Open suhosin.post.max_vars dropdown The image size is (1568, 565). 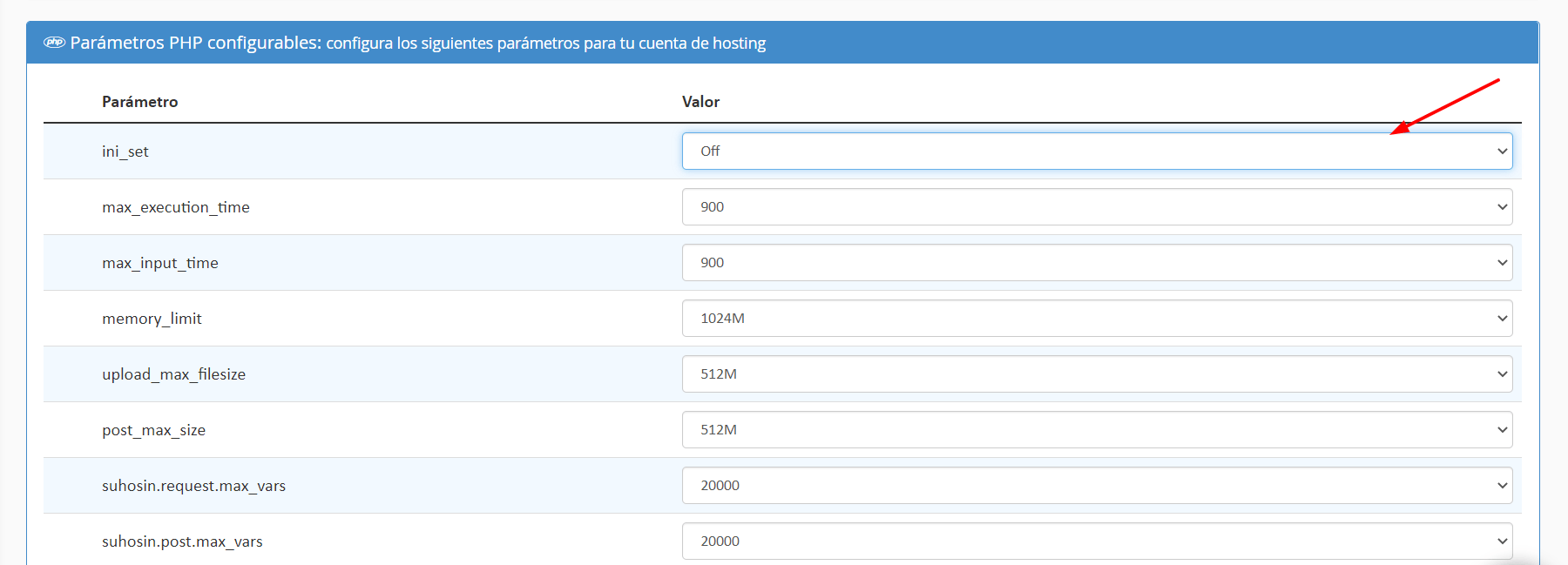tap(1097, 541)
